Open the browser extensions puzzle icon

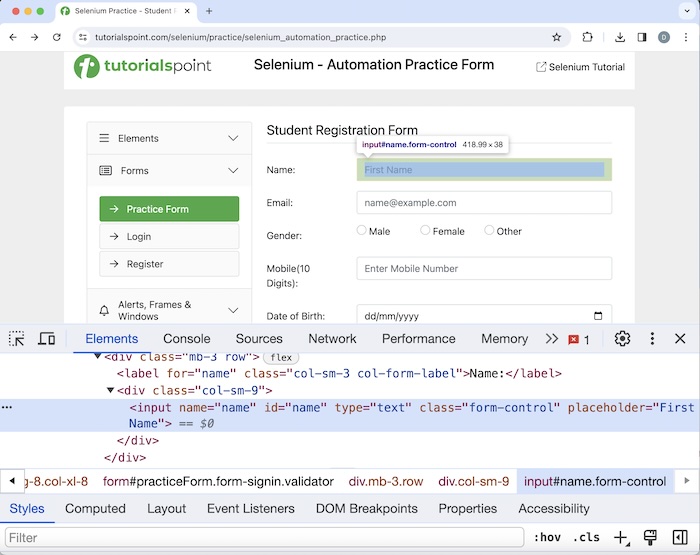(x=588, y=37)
